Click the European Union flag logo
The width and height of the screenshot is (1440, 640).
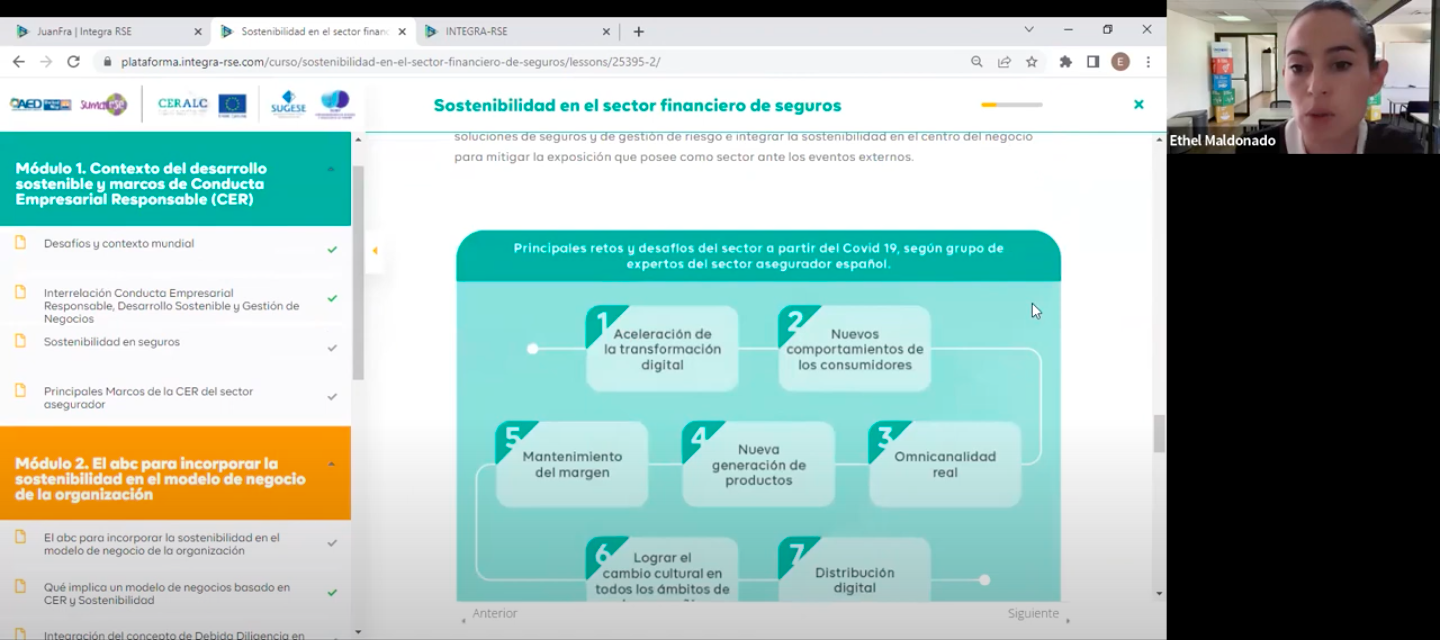tap(232, 104)
